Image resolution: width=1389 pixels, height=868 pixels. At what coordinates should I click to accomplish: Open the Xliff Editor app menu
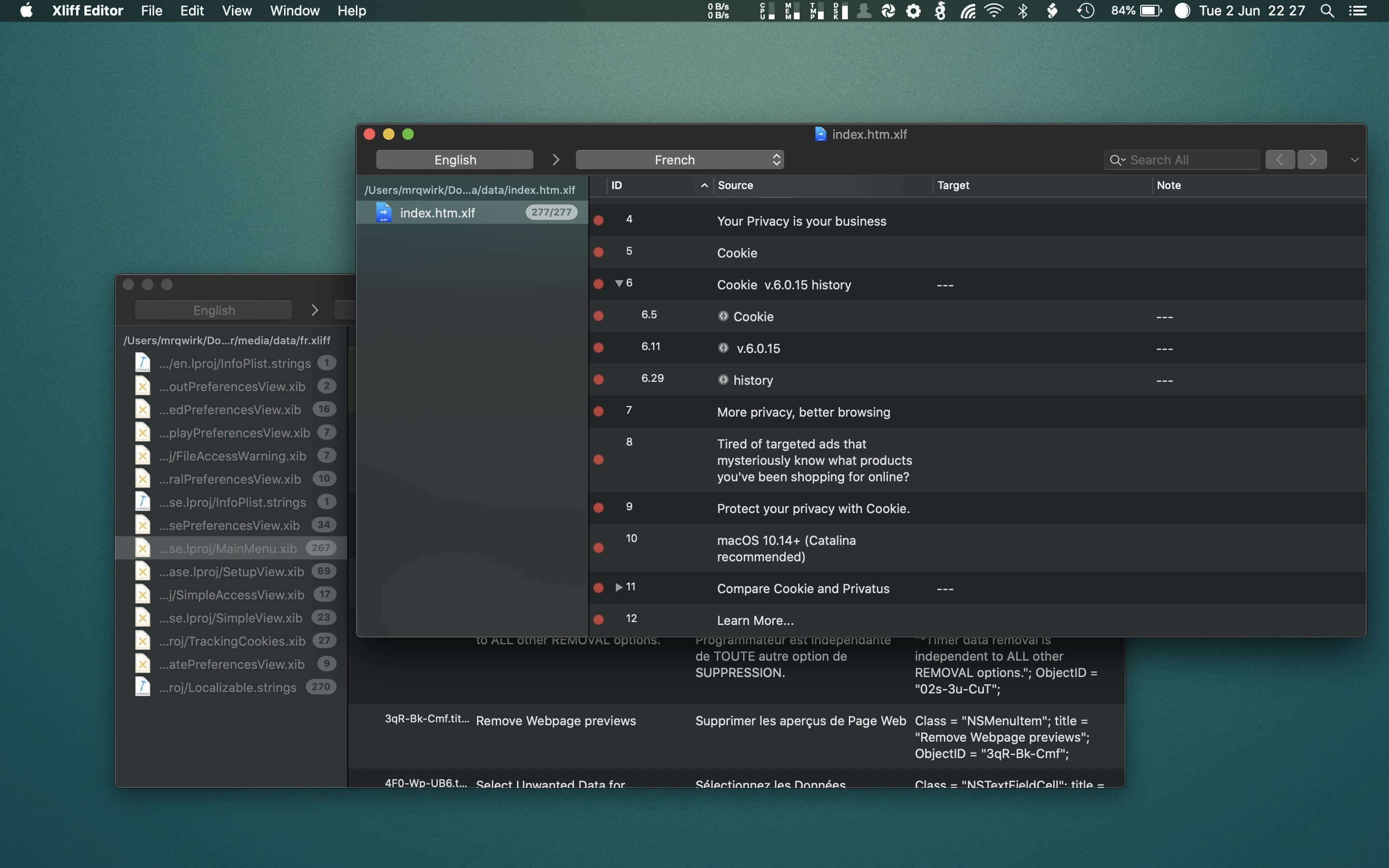coord(87,10)
